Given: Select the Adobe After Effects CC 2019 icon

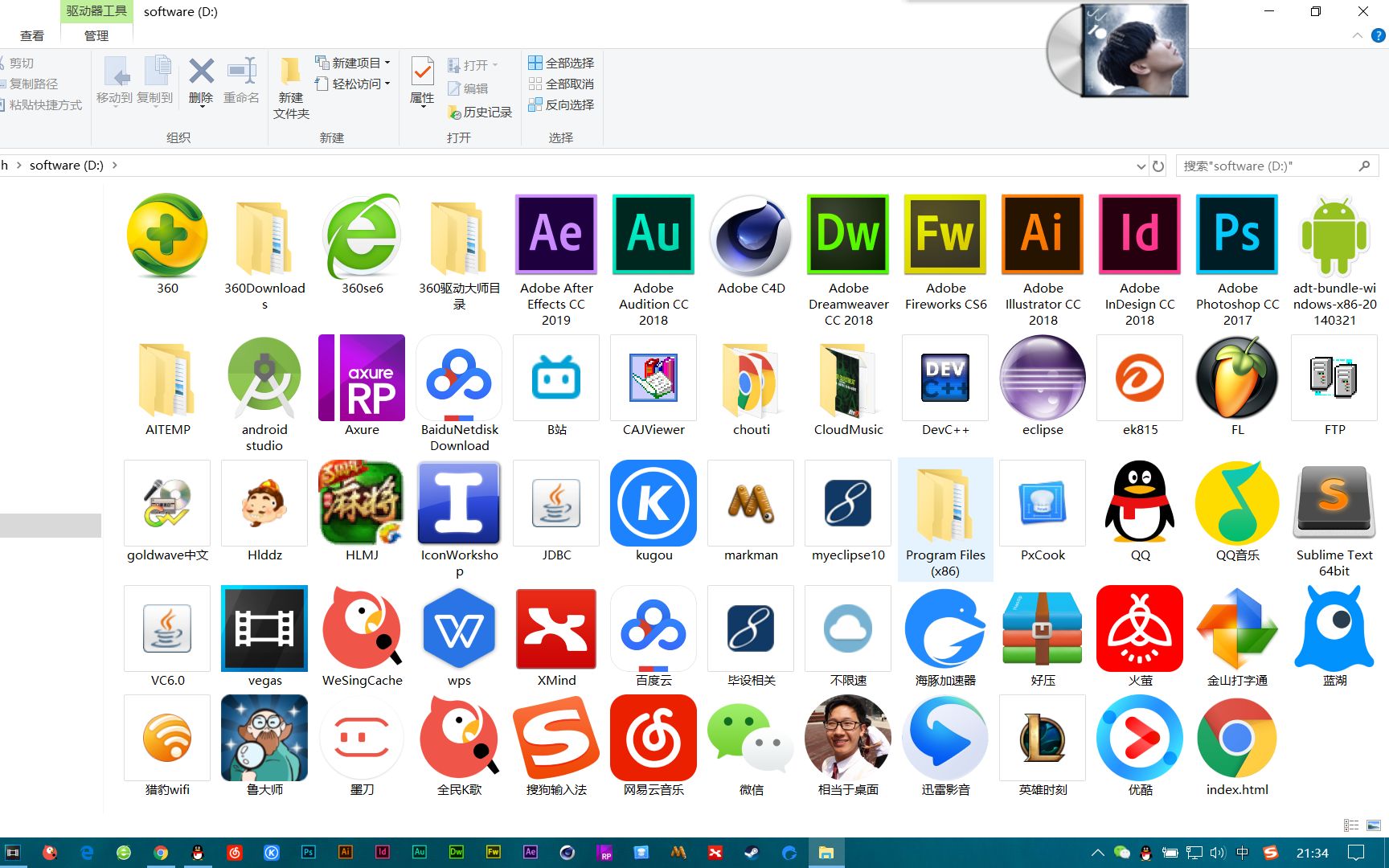Looking at the screenshot, I should pyautogui.click(x=556, y=235).
